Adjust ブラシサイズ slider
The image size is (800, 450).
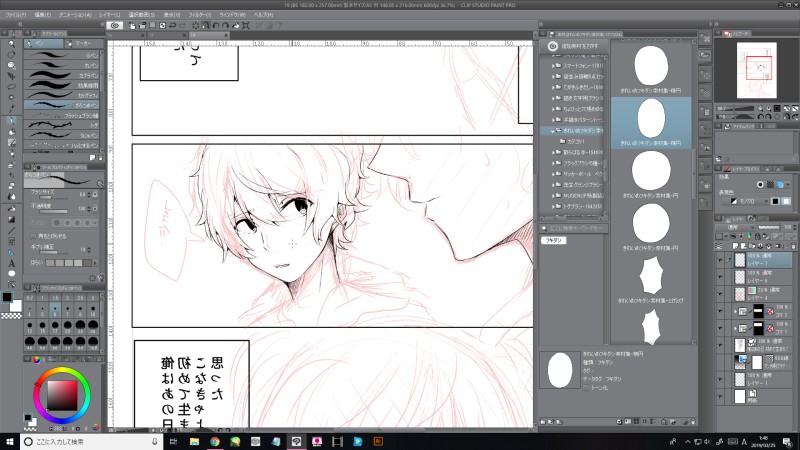[x=54, y=197]
